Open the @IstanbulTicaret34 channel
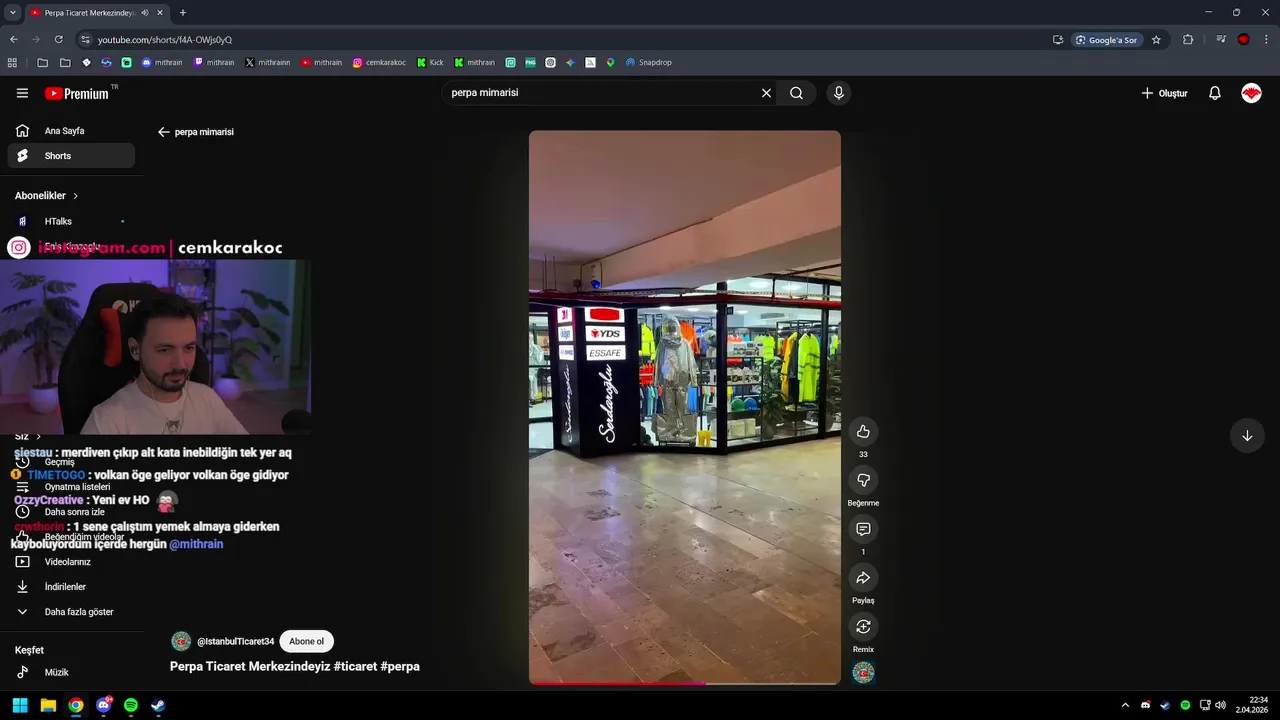The height and width of the screenshot is (720, 1280). click(x=235, y=641)
